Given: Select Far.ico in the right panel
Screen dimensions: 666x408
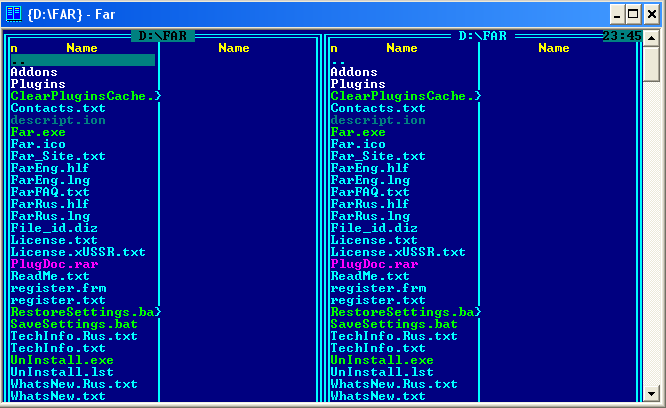Looking at the screenshot, I should point(358,144).
